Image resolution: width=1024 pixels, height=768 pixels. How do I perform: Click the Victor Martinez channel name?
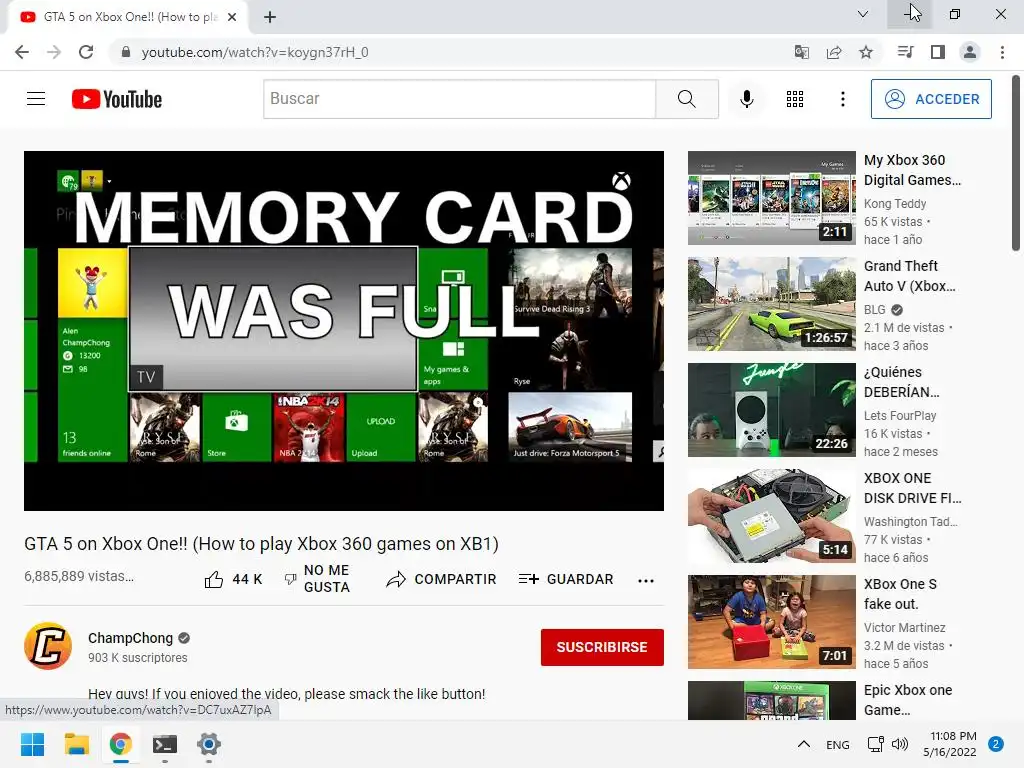click(x=904, y=628)
